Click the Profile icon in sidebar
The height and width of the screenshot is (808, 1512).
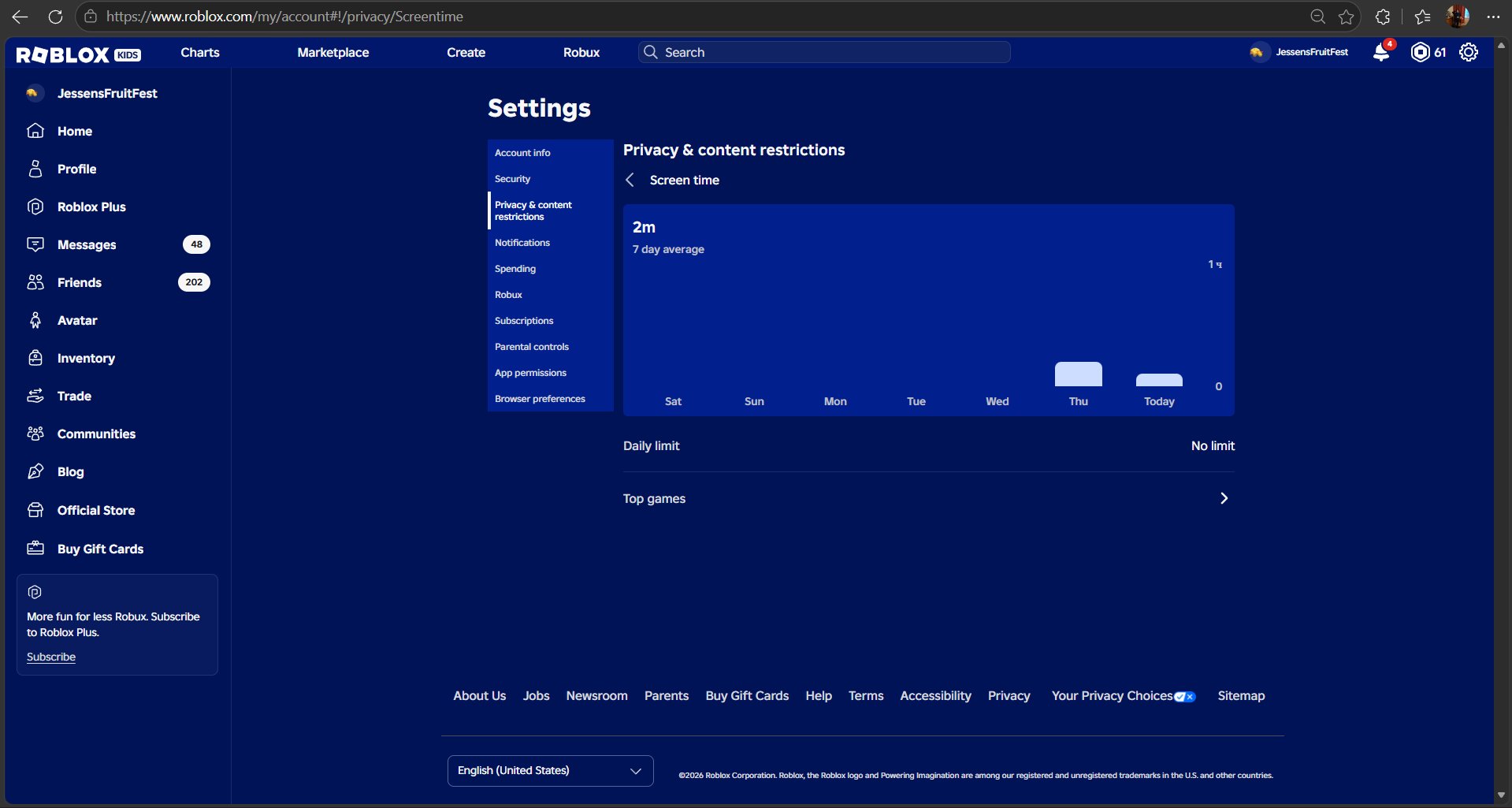point(35,169)
